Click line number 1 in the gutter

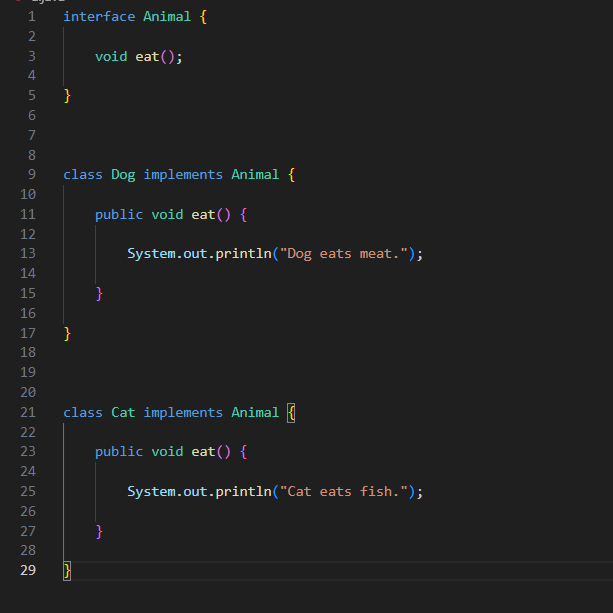pos(31,16)
